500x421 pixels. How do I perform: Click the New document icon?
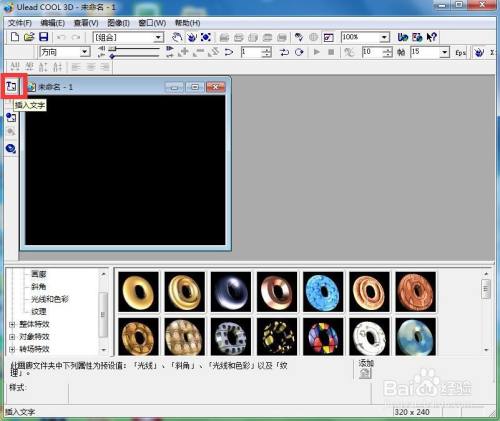pyautogui.click(x=15, y=37)
